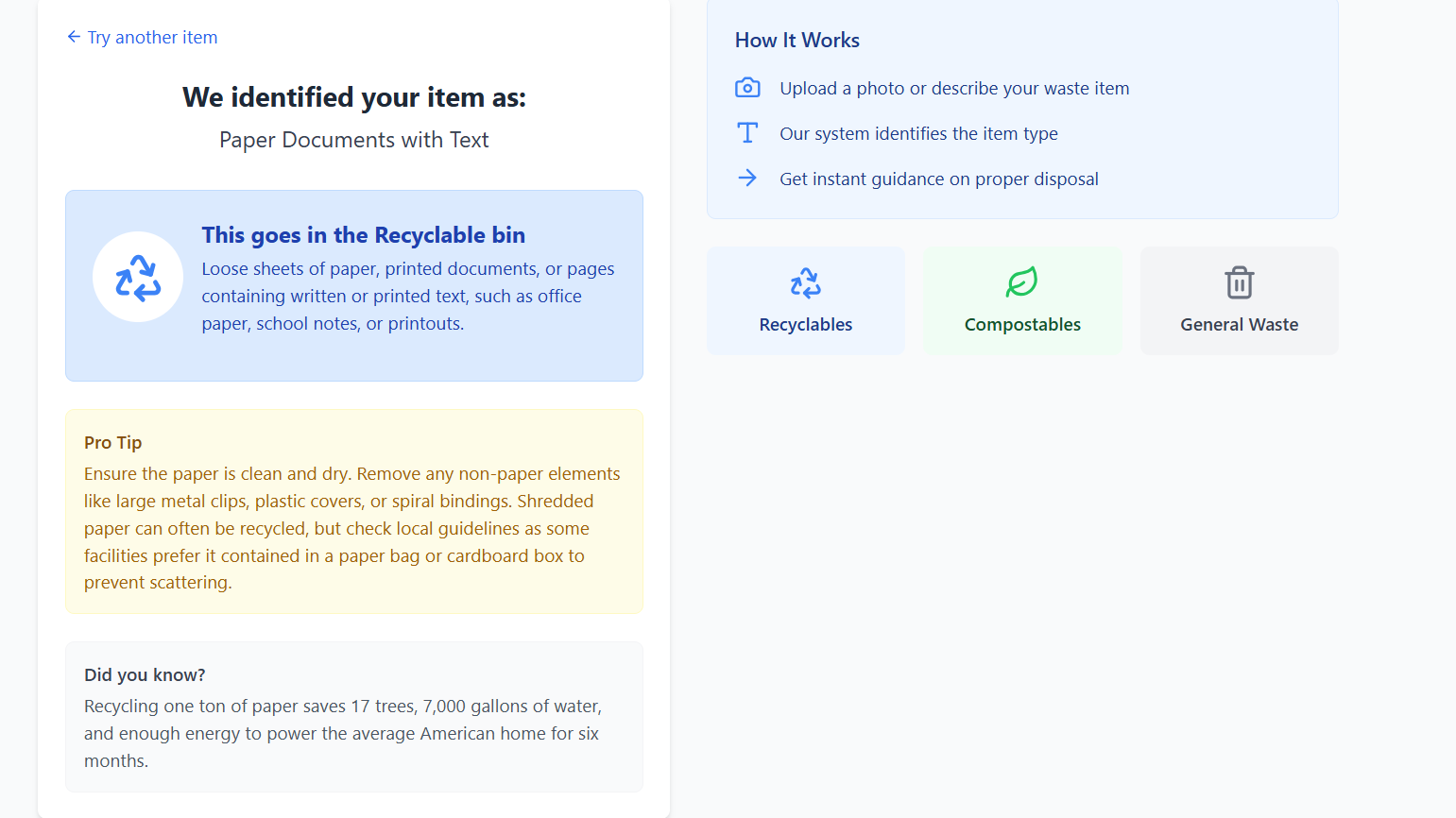
Task: Click the text T icon in How It Works
Action: tap(747, 133)
